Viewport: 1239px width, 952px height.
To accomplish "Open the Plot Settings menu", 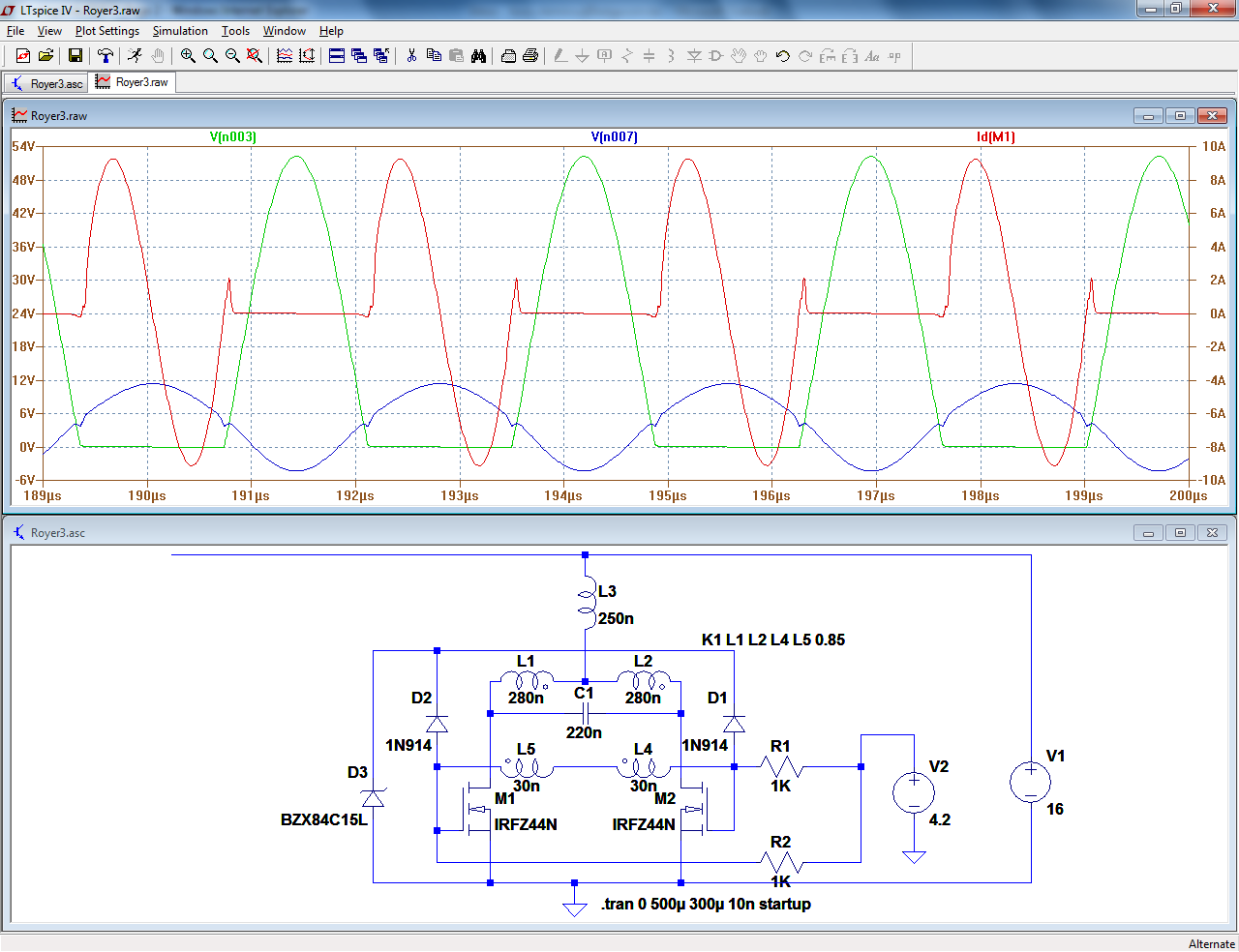I will pyautogui.click(x=107, y=31).
